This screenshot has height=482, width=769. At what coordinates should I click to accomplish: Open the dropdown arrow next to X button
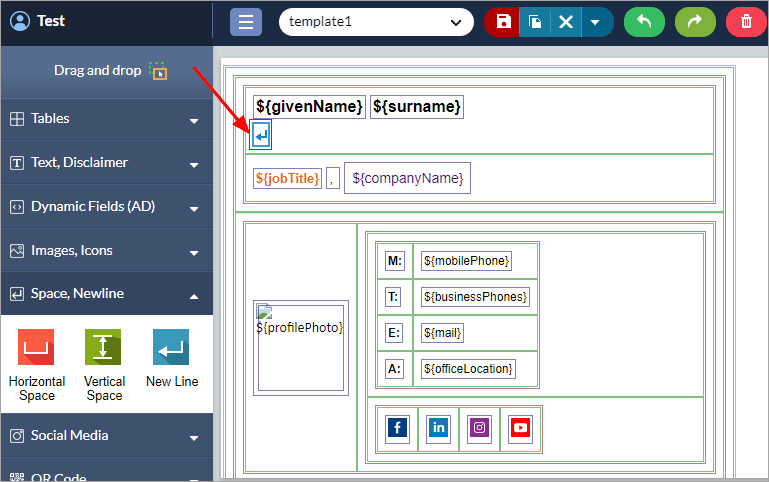pos(596,22)
